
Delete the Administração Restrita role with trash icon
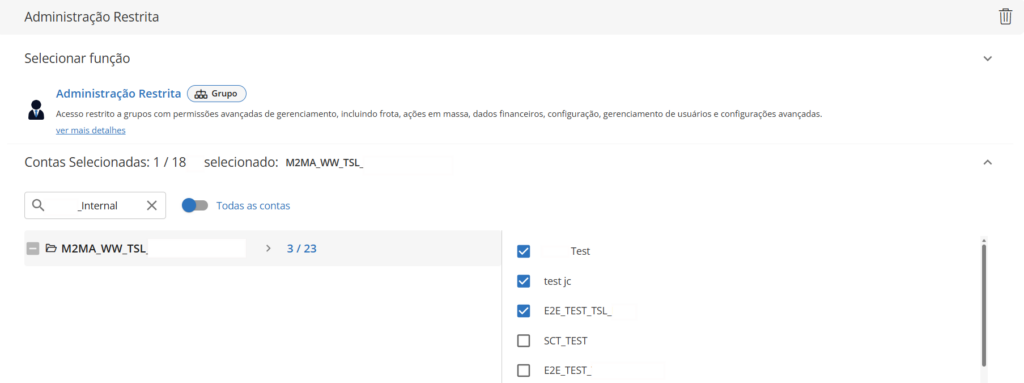[x=1005, y=17]
